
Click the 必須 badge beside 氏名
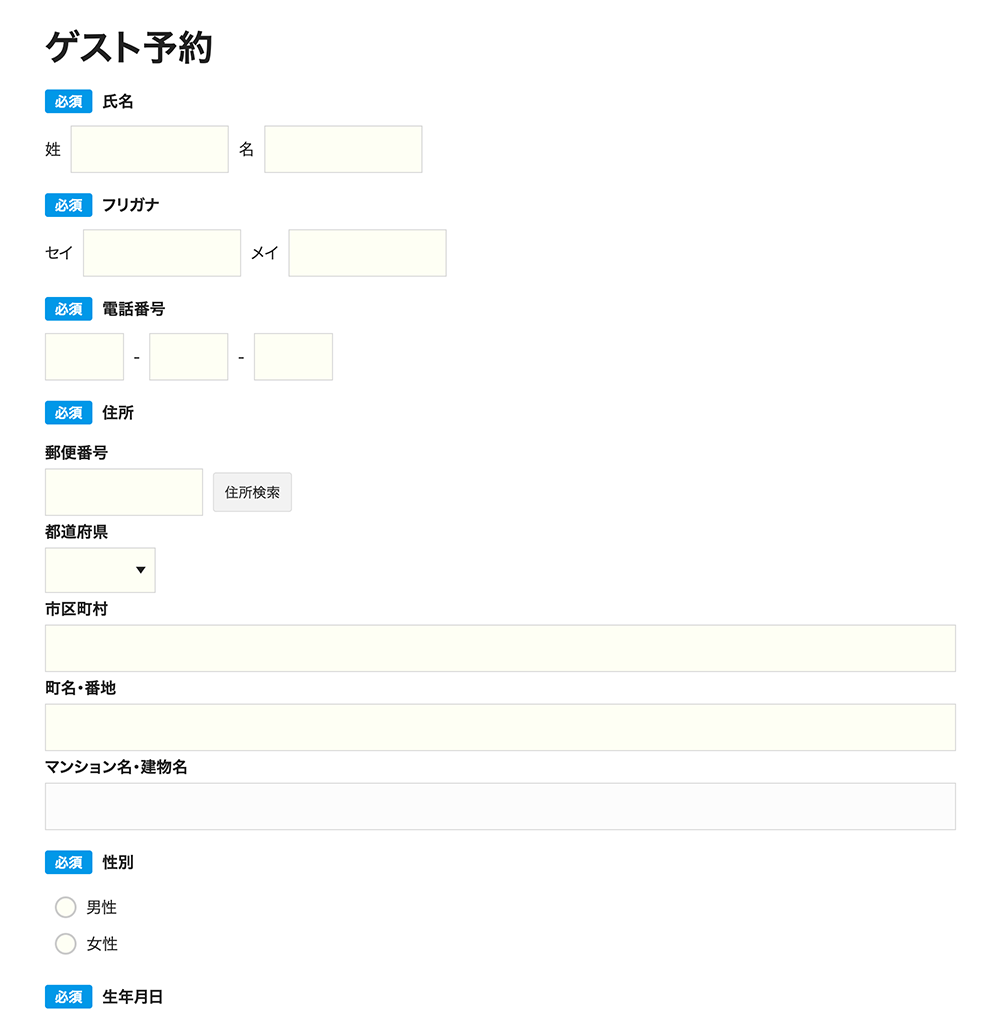coord(68,101)
